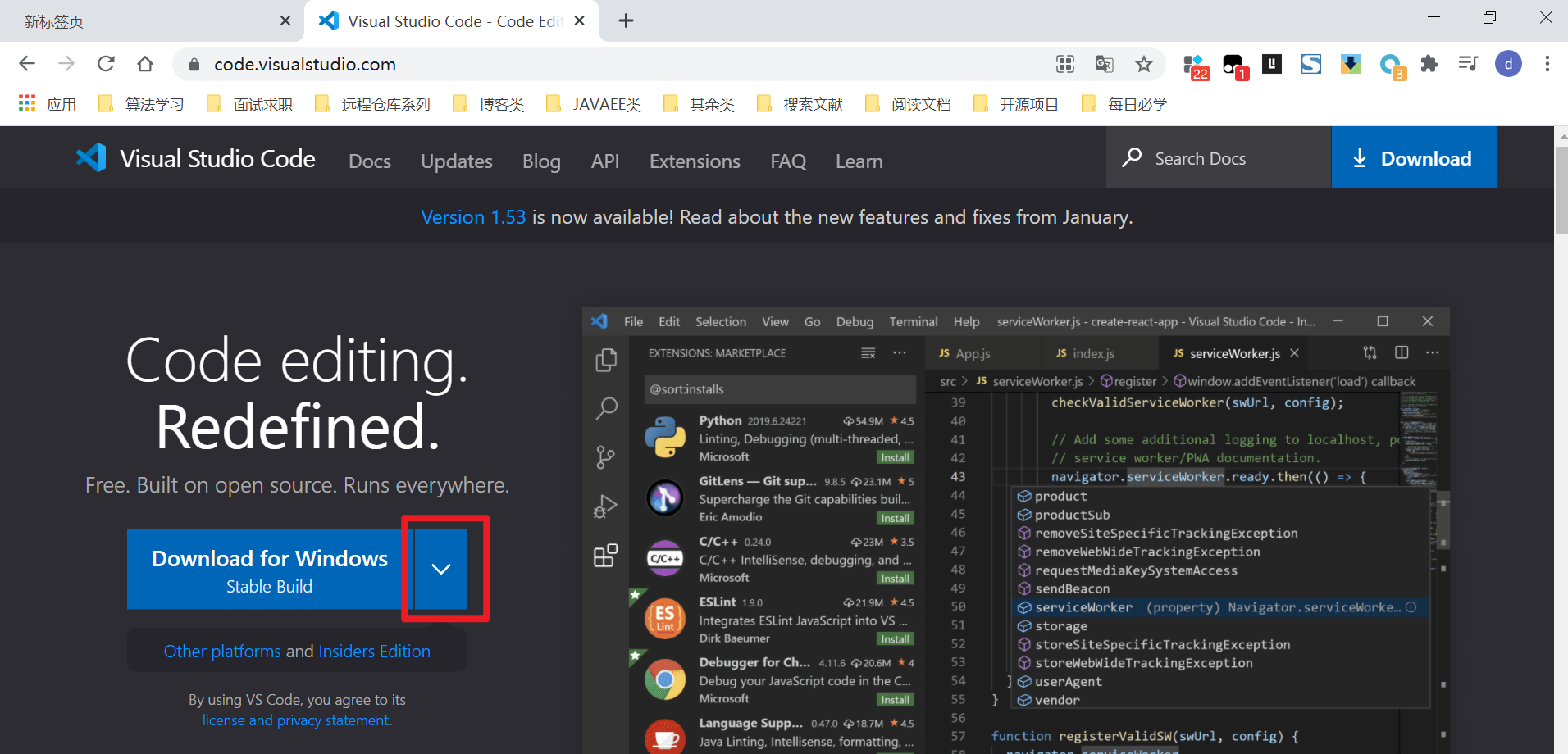Image resolution: width=1568 pixels, height=754 pixels.
Task: Open the 面试求职 bookmark folder
Action: pyautogui.click(x=249, y=104)
